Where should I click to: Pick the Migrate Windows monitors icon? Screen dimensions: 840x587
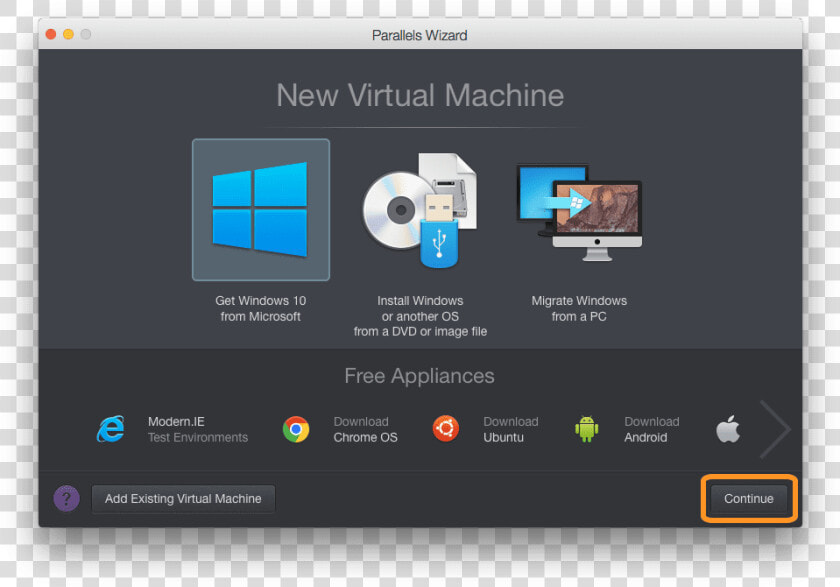[579, 213]
